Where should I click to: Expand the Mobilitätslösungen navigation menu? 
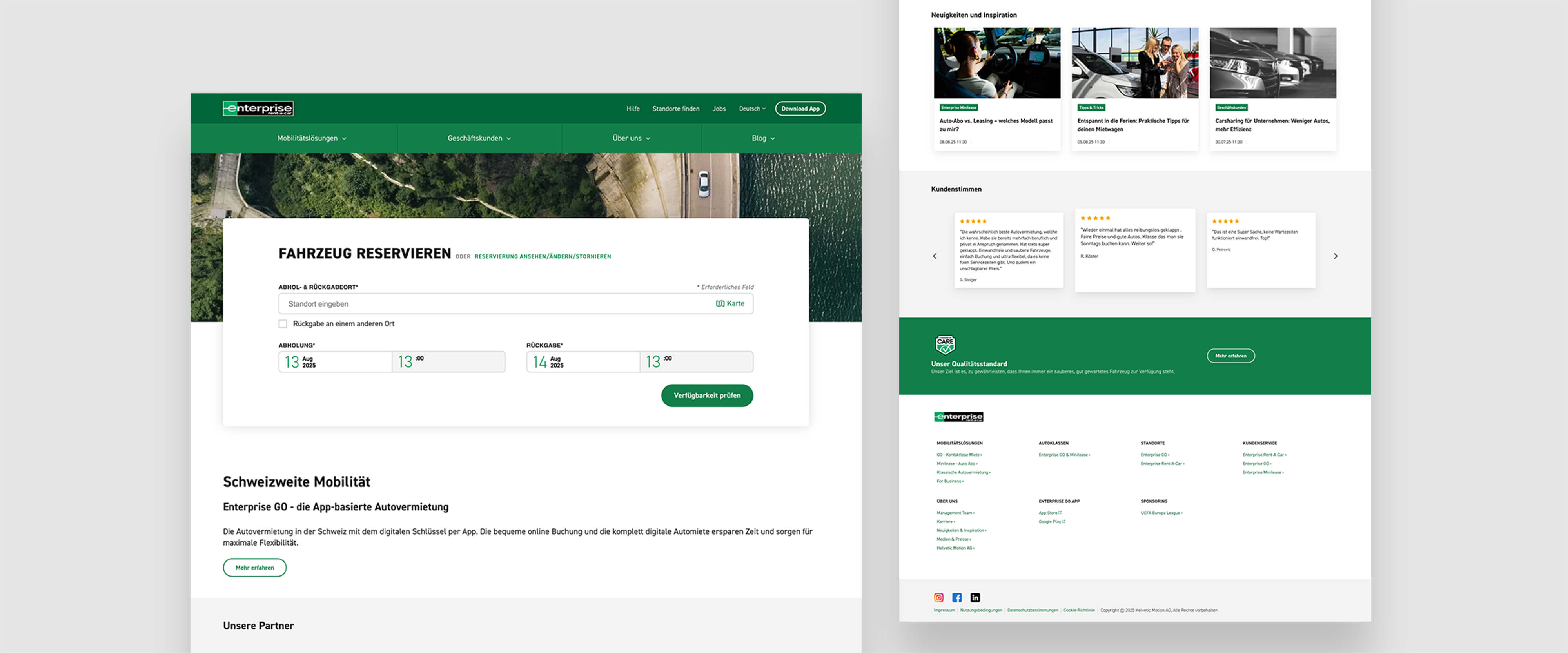click(311, 138)
